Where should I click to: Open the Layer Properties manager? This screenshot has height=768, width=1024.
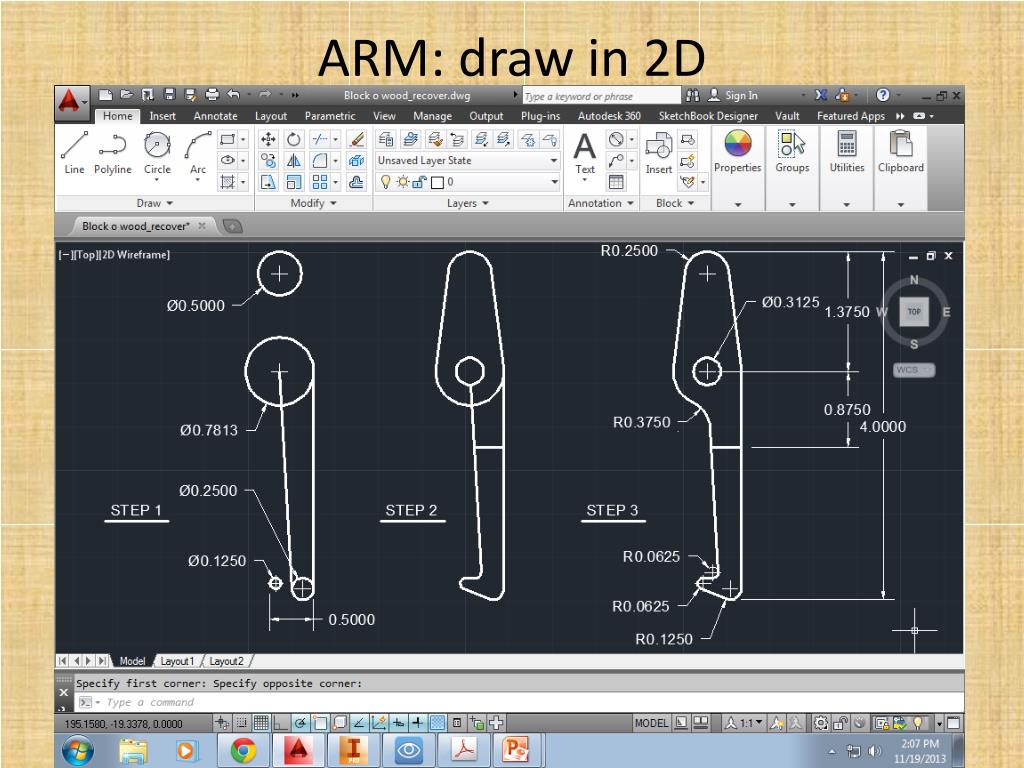pos(386,139)
